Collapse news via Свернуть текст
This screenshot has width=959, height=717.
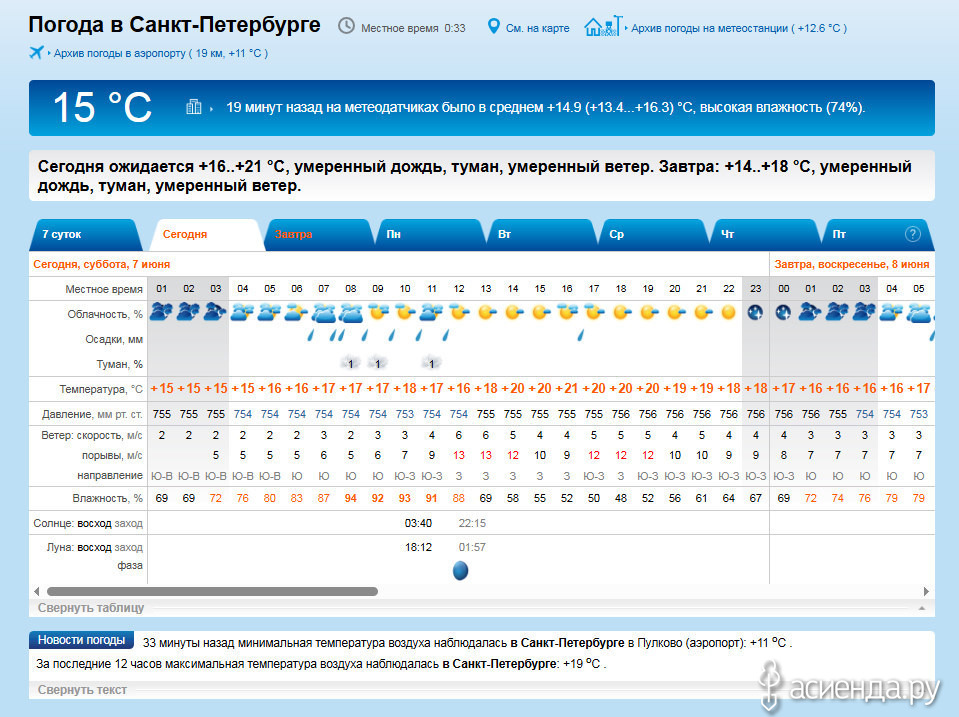(83, 689)
